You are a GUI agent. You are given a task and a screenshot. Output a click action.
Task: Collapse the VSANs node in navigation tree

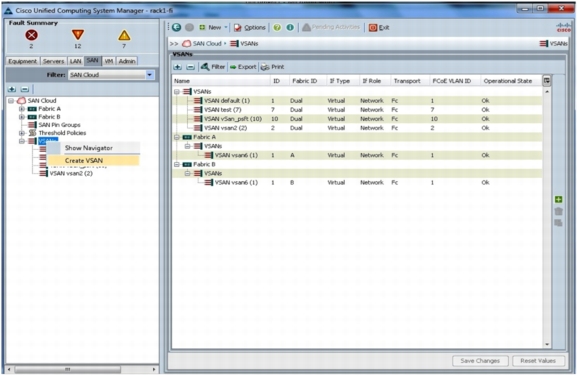pos(22,141)
